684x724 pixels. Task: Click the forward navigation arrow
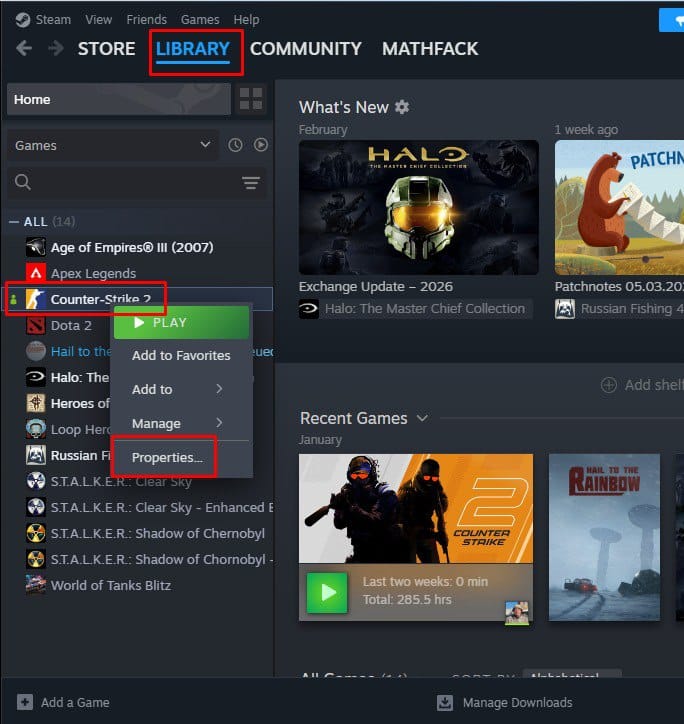[56, 48]
